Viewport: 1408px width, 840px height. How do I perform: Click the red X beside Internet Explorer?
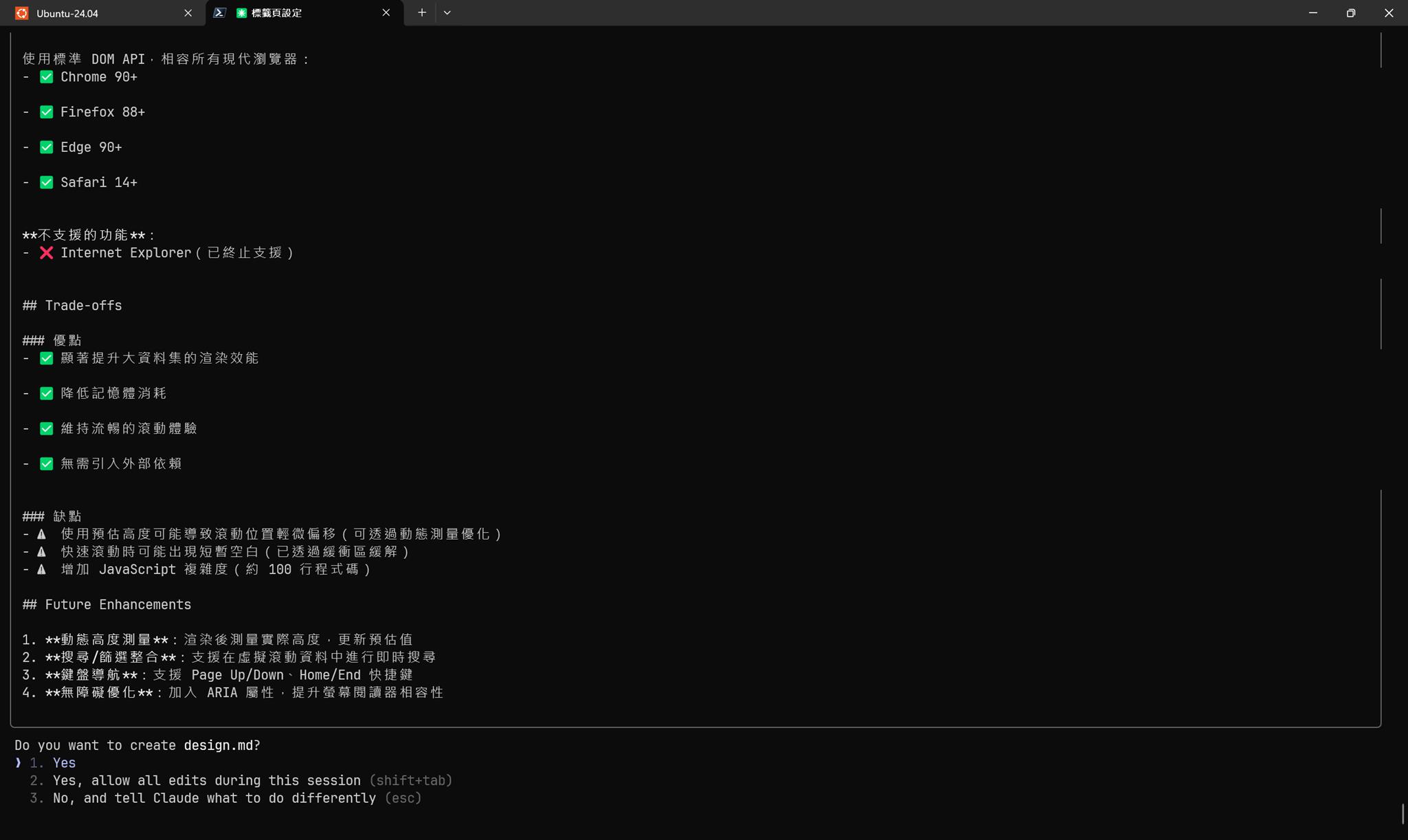[46, 253]
